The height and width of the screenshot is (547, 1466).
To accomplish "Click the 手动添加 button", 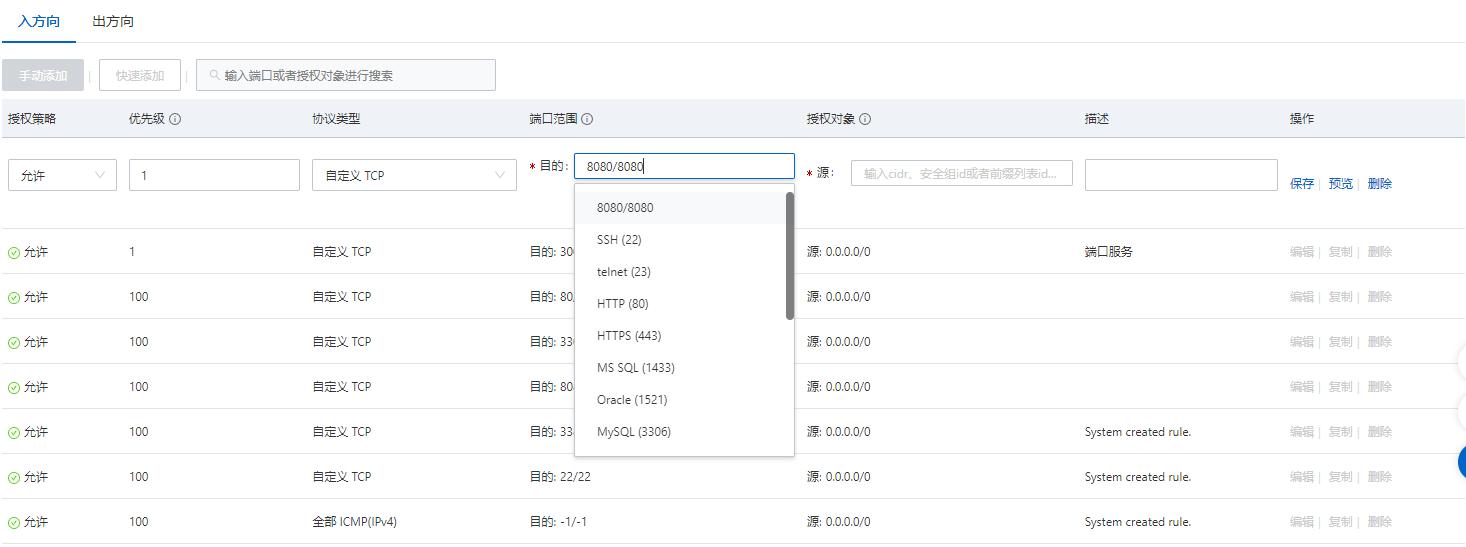I will click(x=43, y=75).
